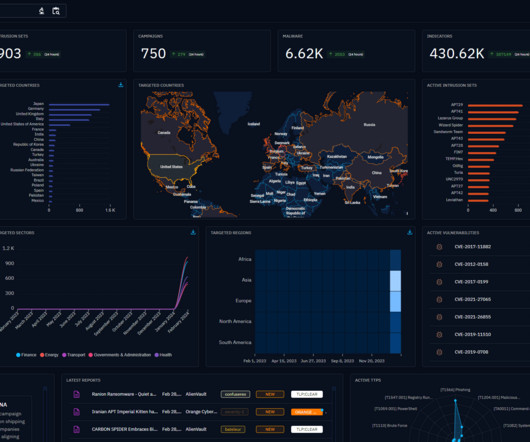The height and width of the screenshot is (442, 530).
Task: Click the report icon for Ranion Ransomware
Action: pos(77,394)
